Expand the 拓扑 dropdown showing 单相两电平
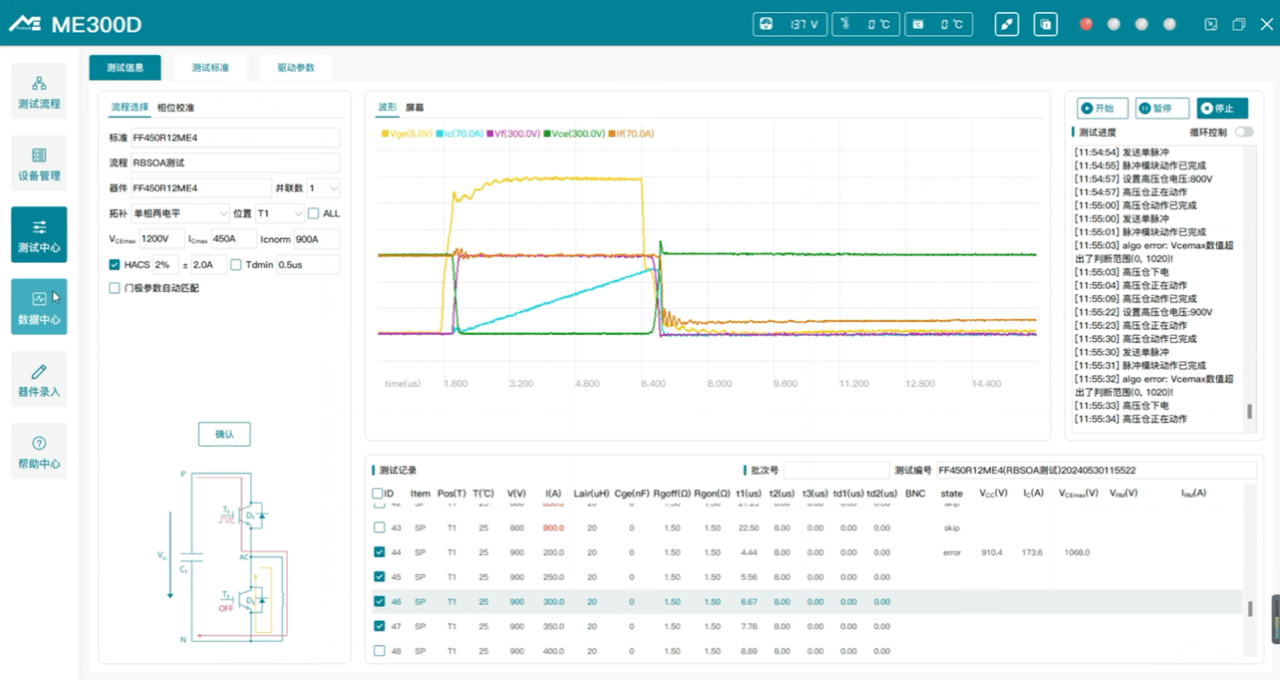The width and height of the screenshot is (1280, 680). tap(180, 213)
